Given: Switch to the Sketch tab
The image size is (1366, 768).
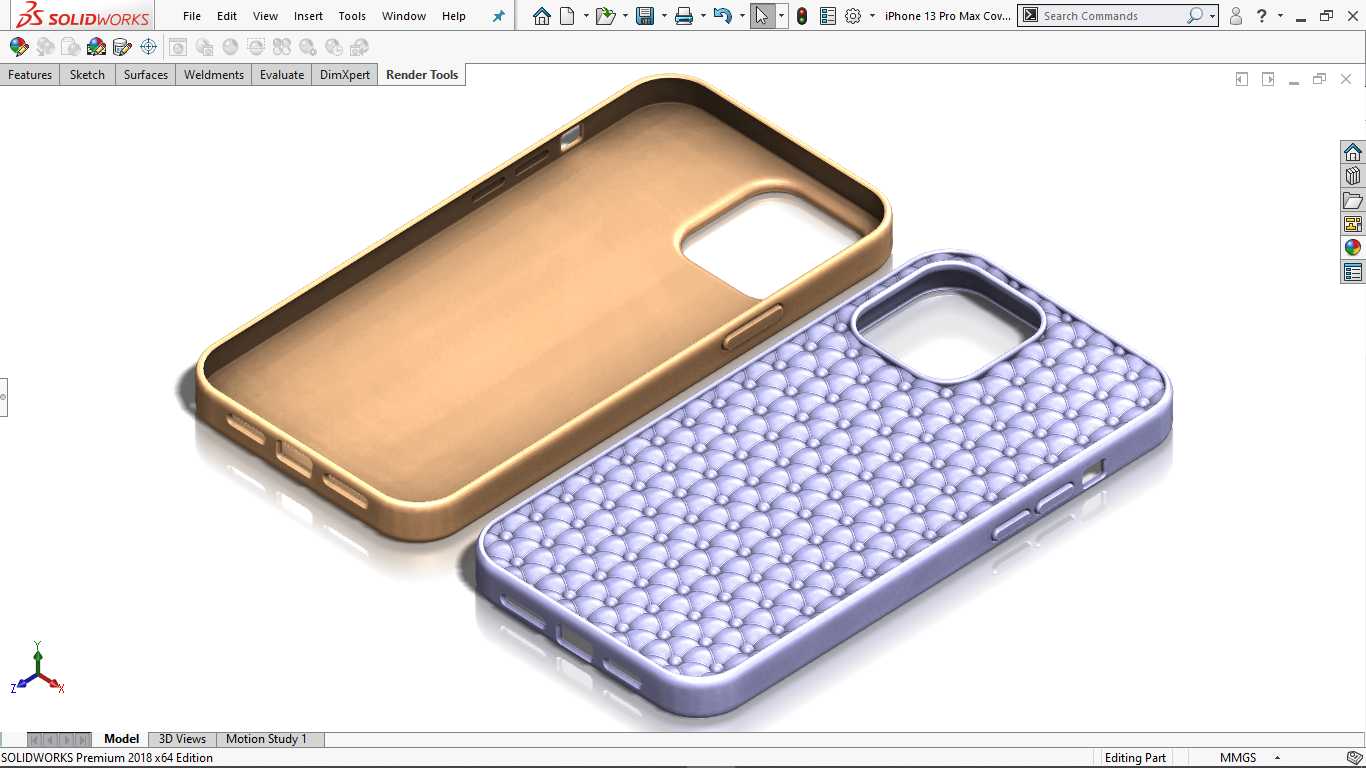Looking at the screenshot, I should coord(87,75).
